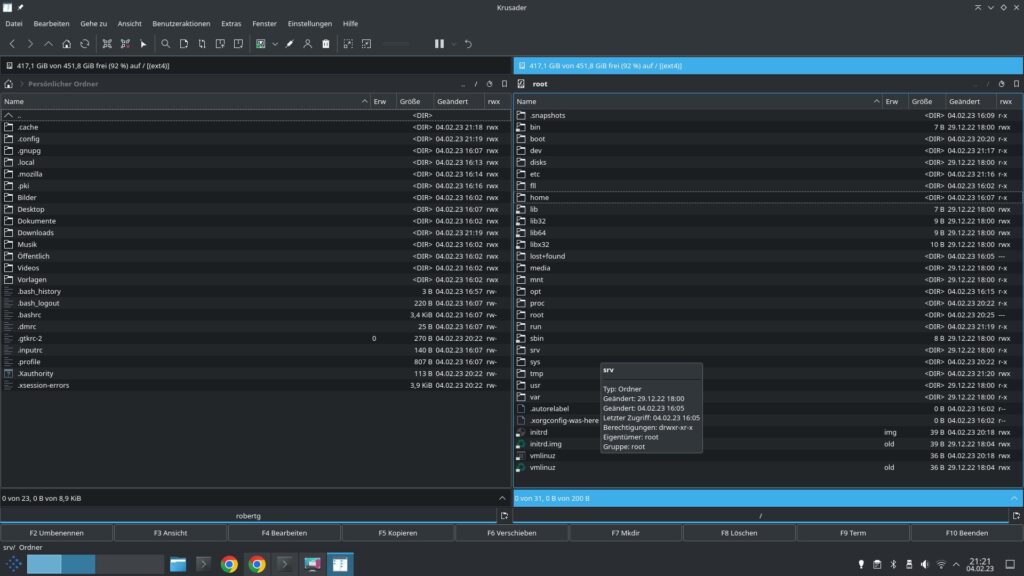Open the Gehe zu menu
This screenshot has width=1024, height=576.
point(93,24)
